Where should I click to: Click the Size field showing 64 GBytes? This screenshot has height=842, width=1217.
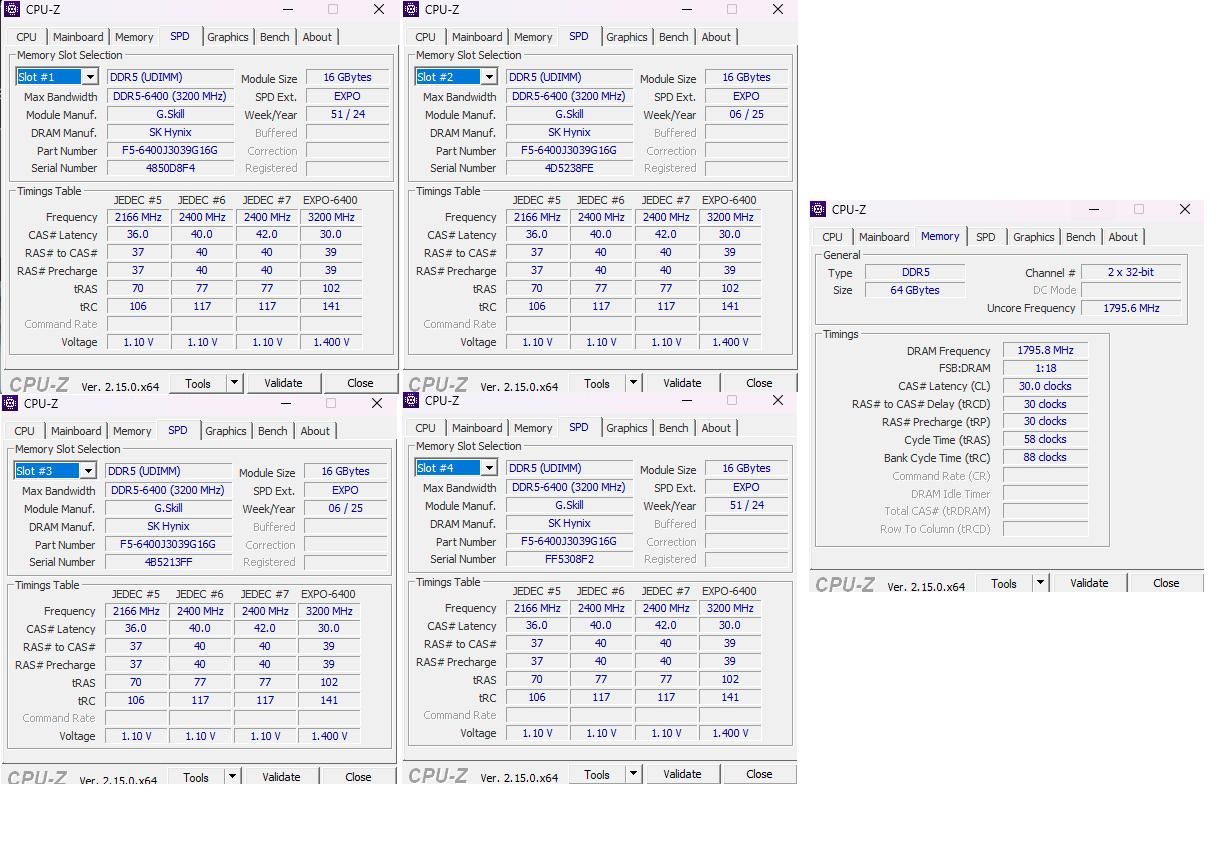915,290
